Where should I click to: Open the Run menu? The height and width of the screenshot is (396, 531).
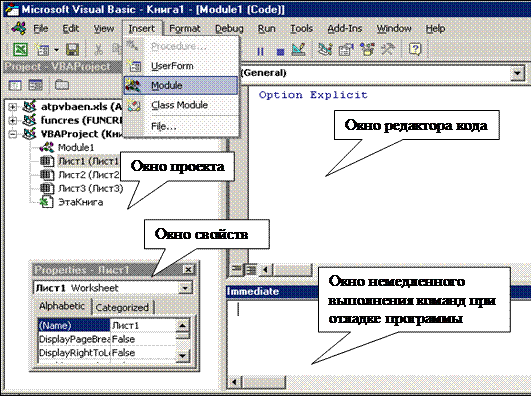click(267, 29)
